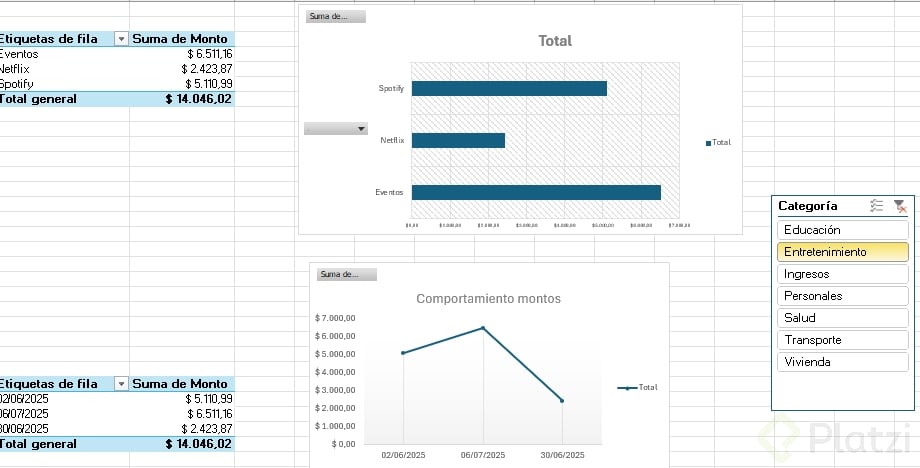Click the Eventos bar in chart

tap(536, 192)
